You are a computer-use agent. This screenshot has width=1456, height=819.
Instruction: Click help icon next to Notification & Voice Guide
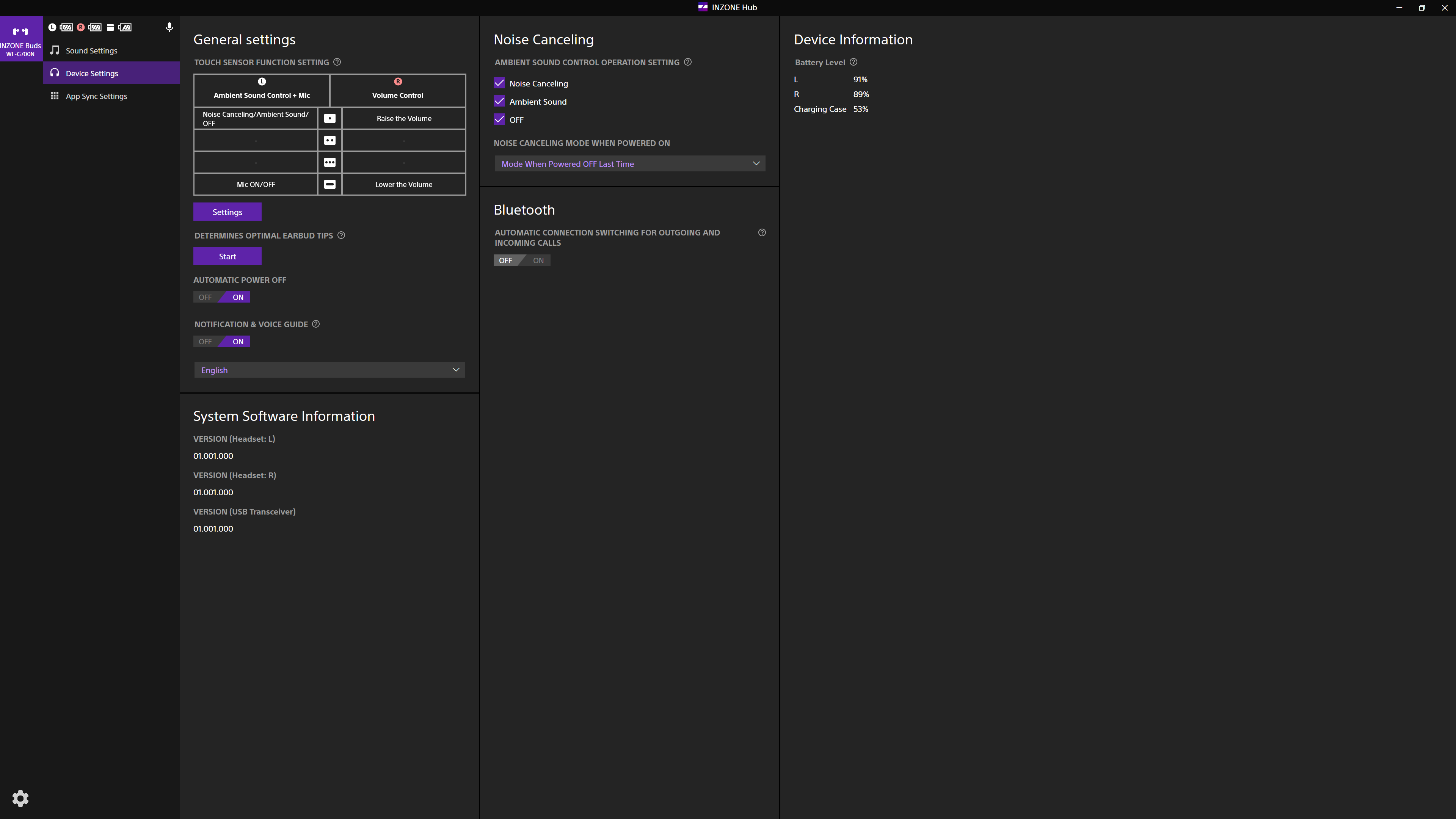click(316, 324)
